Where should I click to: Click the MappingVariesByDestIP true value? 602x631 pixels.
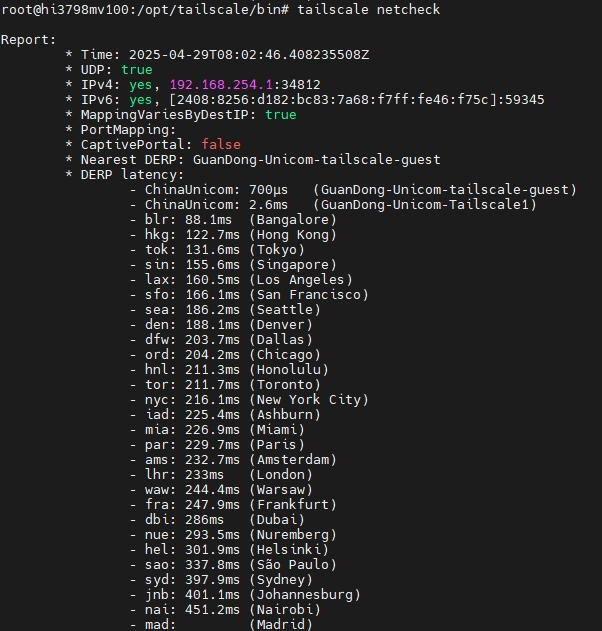pyautogui.click(x=281, y=115)
